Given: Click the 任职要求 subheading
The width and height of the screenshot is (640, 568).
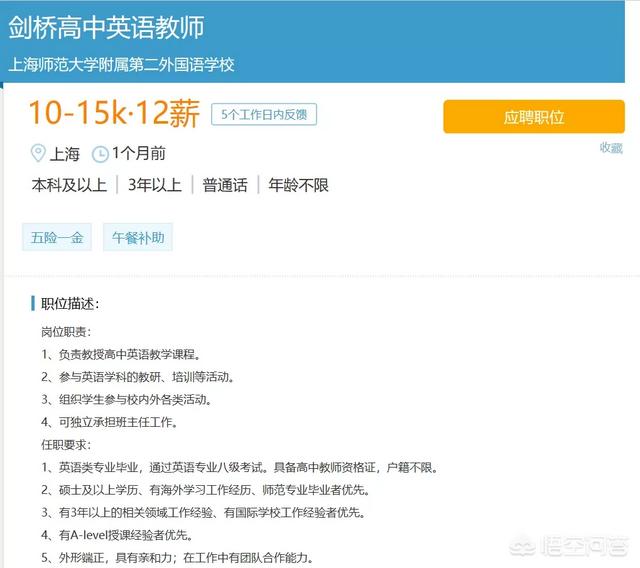Looking at the screenshot, I should (66, 444).
